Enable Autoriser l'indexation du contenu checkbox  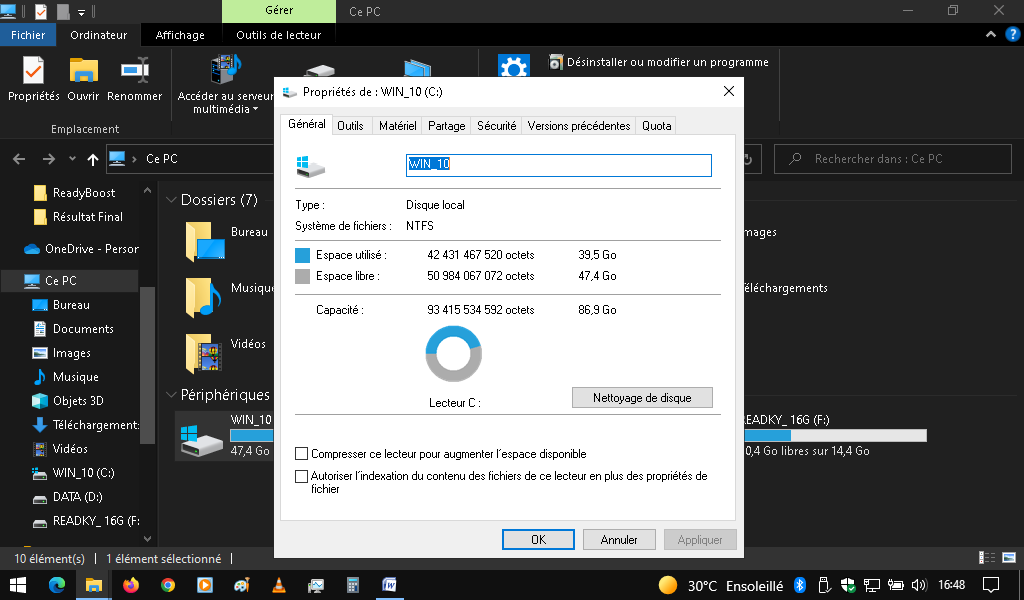point(301,477)
